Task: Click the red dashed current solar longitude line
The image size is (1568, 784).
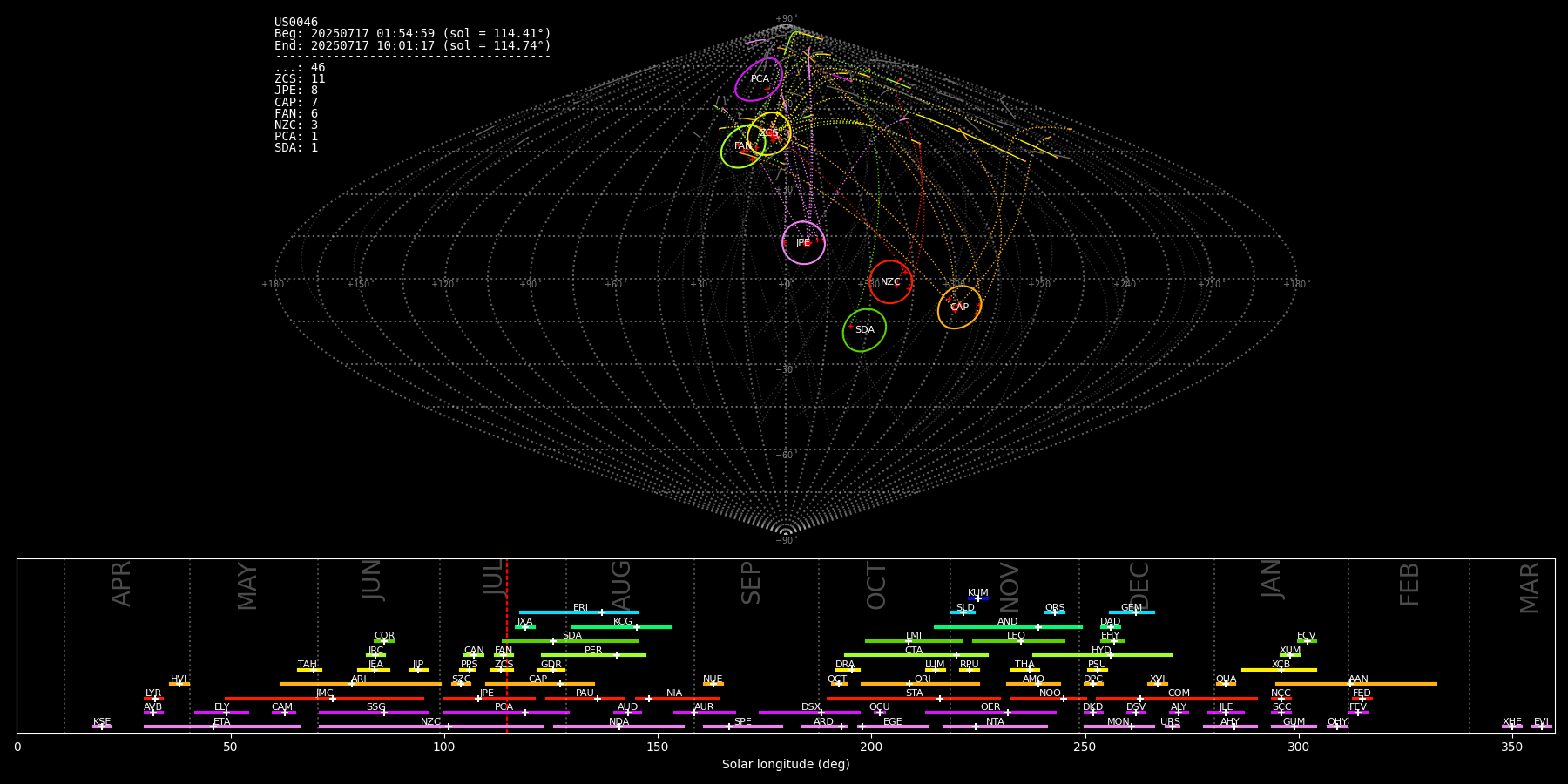Action: (507, 645)
